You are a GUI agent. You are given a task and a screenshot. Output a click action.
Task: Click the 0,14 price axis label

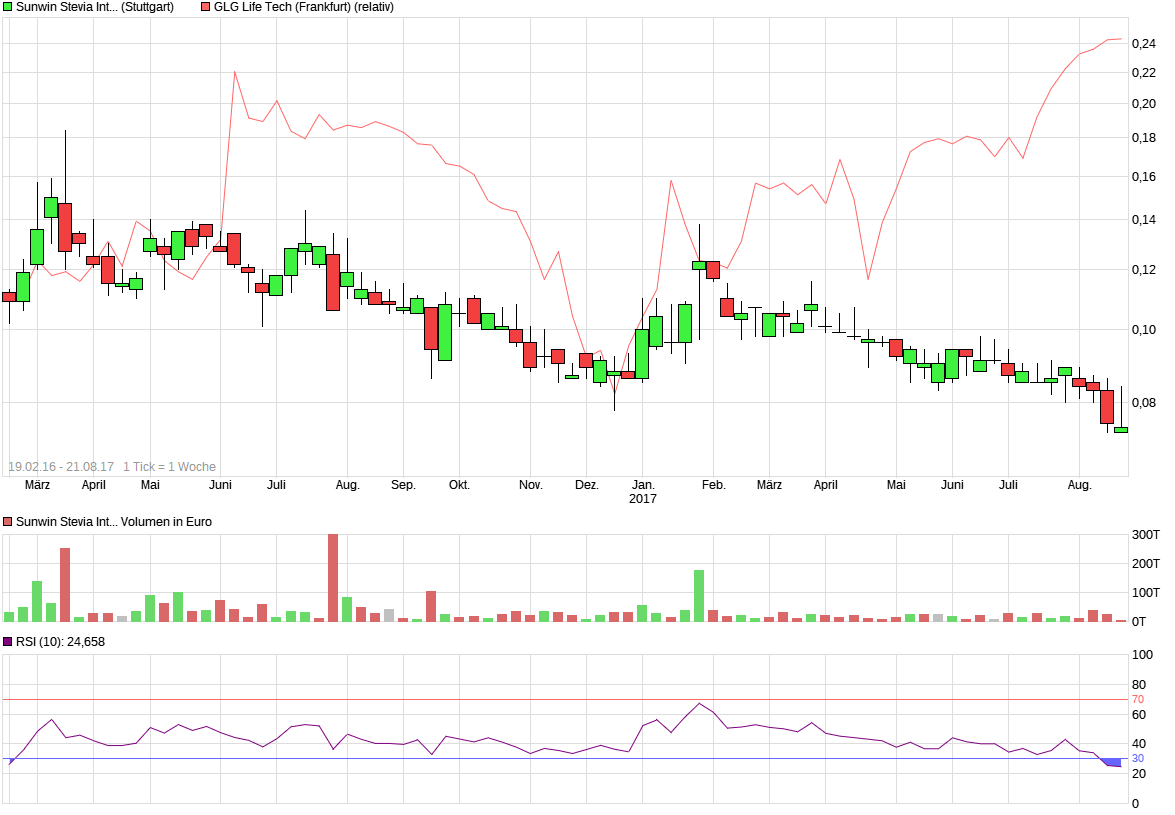[1144, 220]
